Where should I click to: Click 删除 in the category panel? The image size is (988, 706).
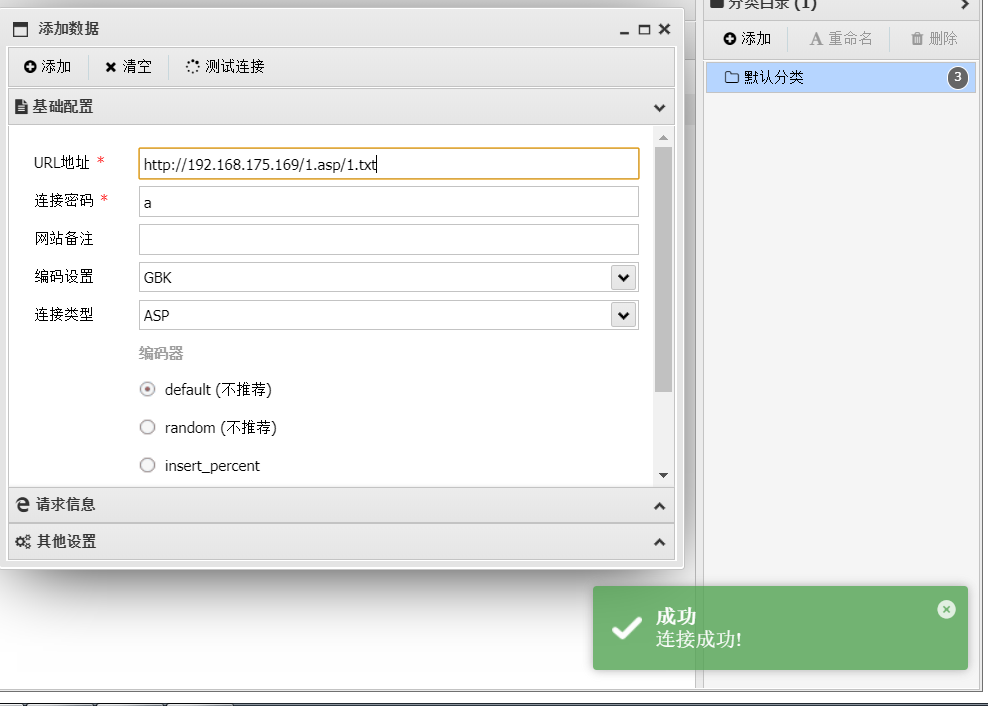coord(934,39)
